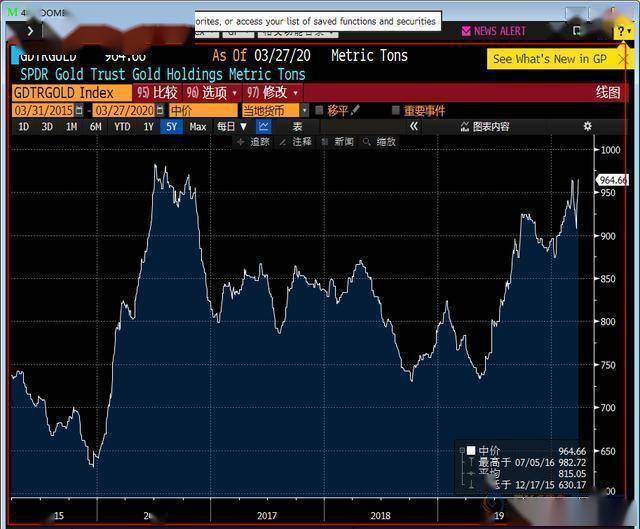Click the line chart view icon
The width and height of the screenshot is (640, 529).
[264, 127]
